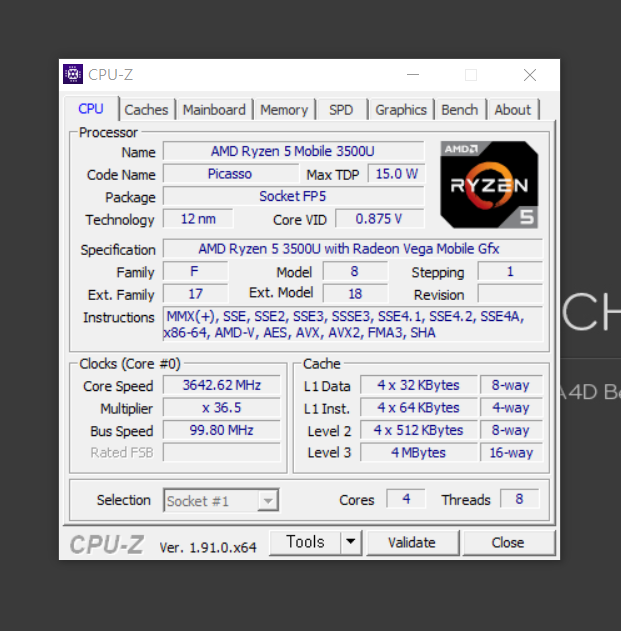This screenshot has width=621, height=631.
Task: Click the Instructions list text box
Action: click(x=353, y=324)
